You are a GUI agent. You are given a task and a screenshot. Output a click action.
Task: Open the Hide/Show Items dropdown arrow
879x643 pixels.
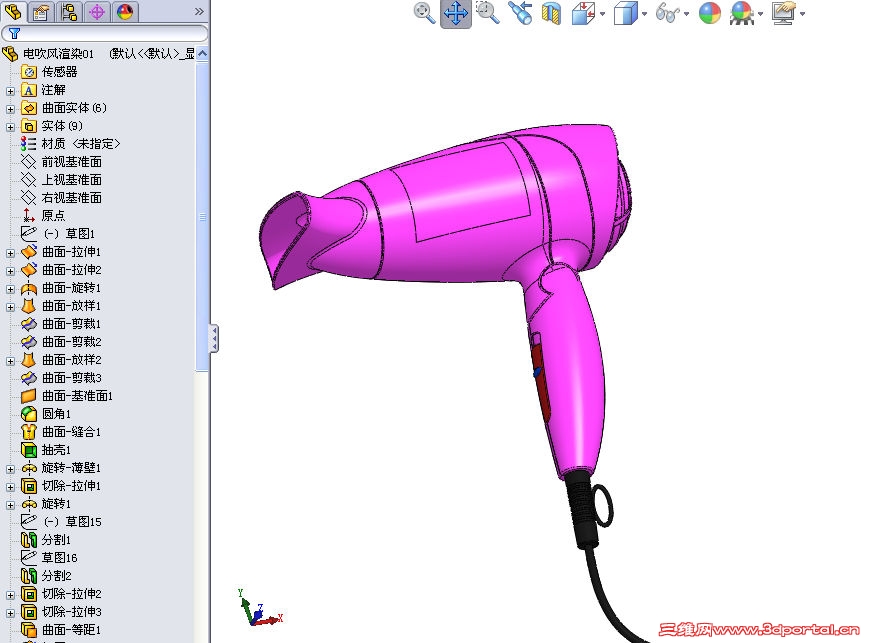click(687, 14)
